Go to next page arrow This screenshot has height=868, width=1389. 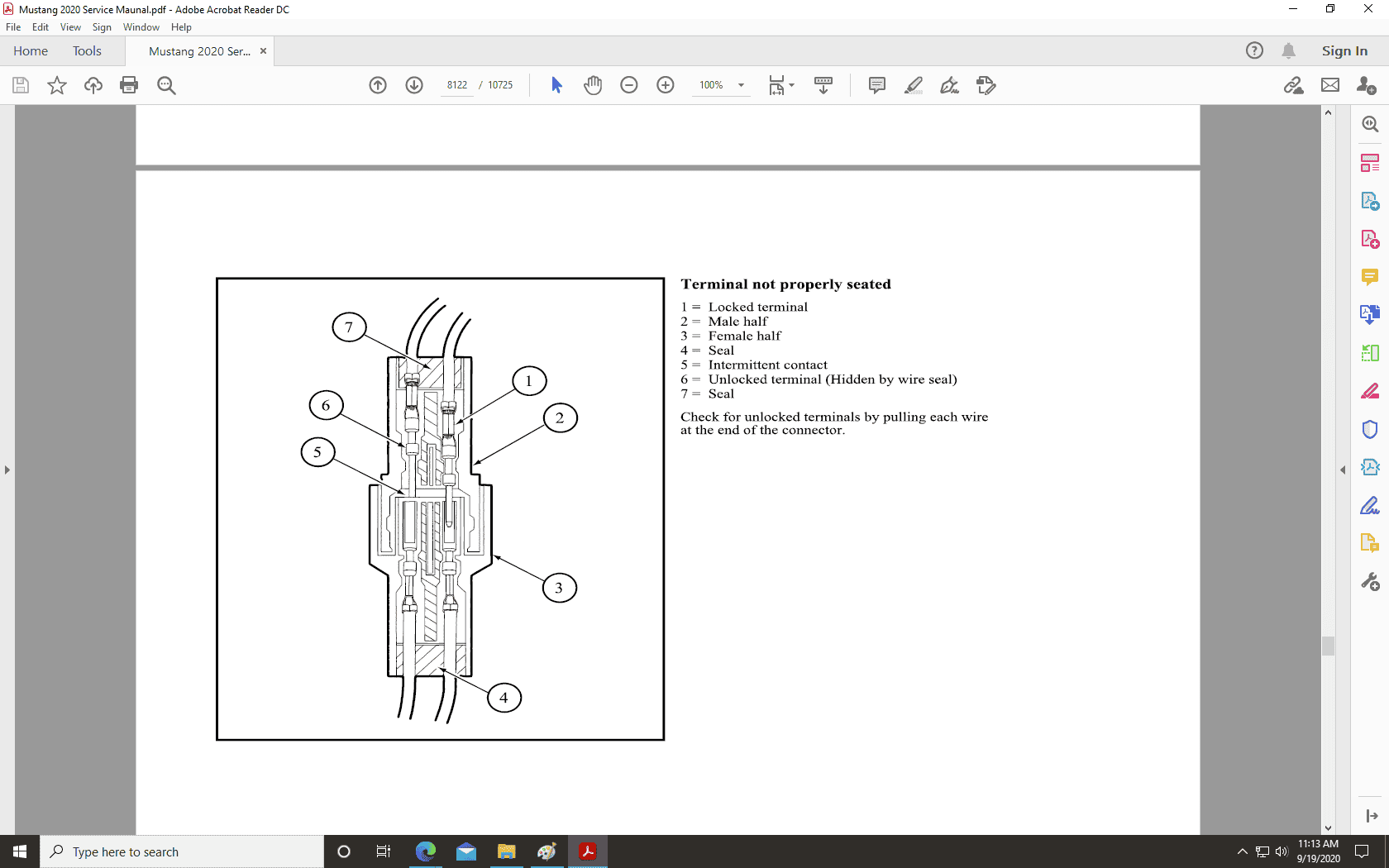(414, 85)
